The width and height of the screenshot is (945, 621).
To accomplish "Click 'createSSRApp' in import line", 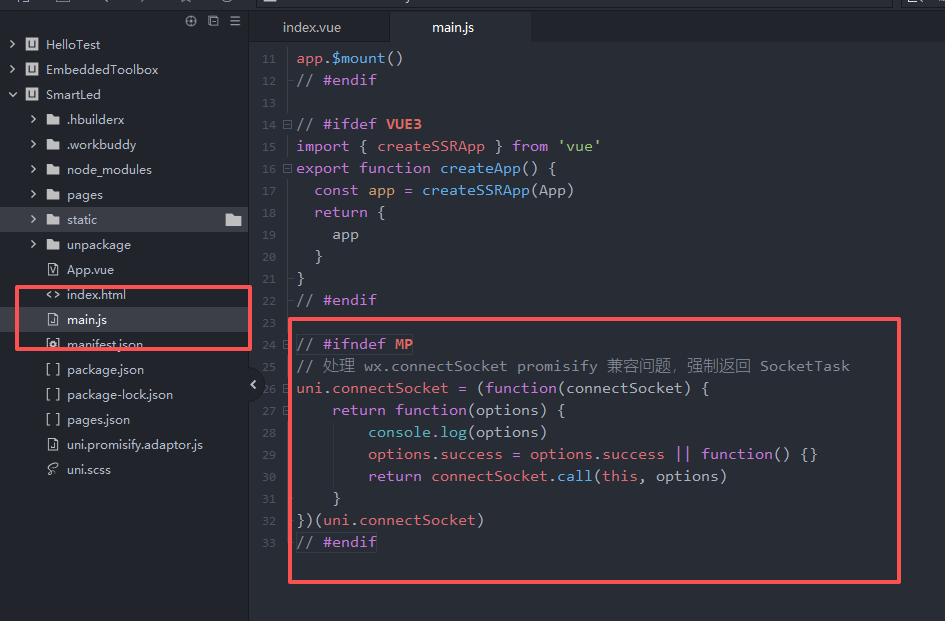I will 431,147.
